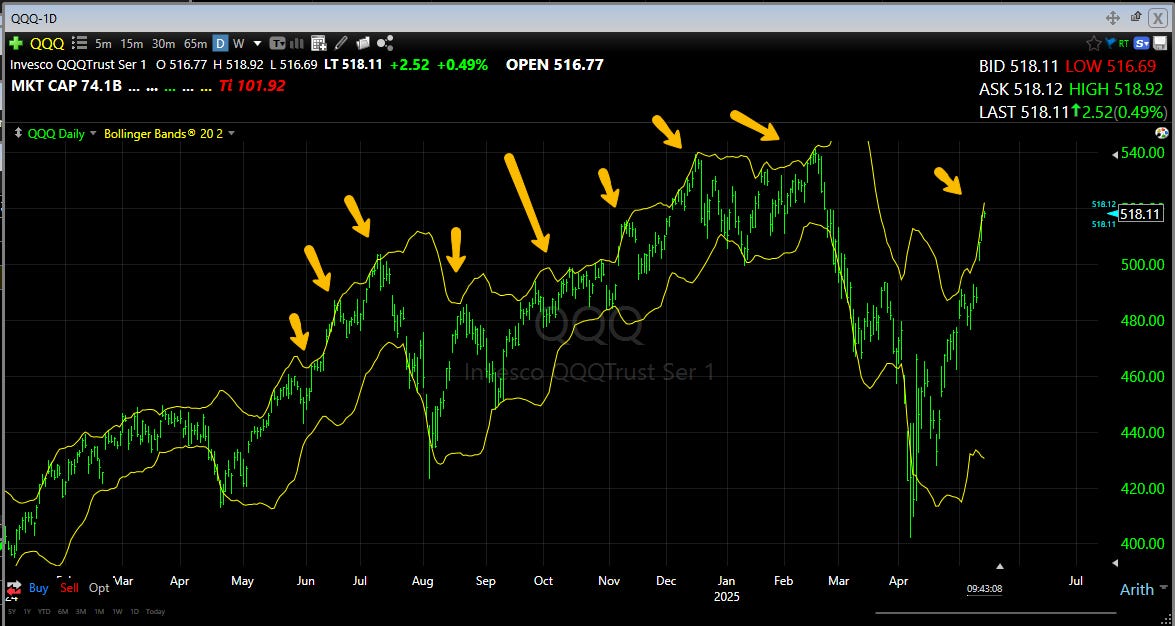Open the chart templates folder icon
Screen dimensions: 1175x626
click(x=364, y=43)
